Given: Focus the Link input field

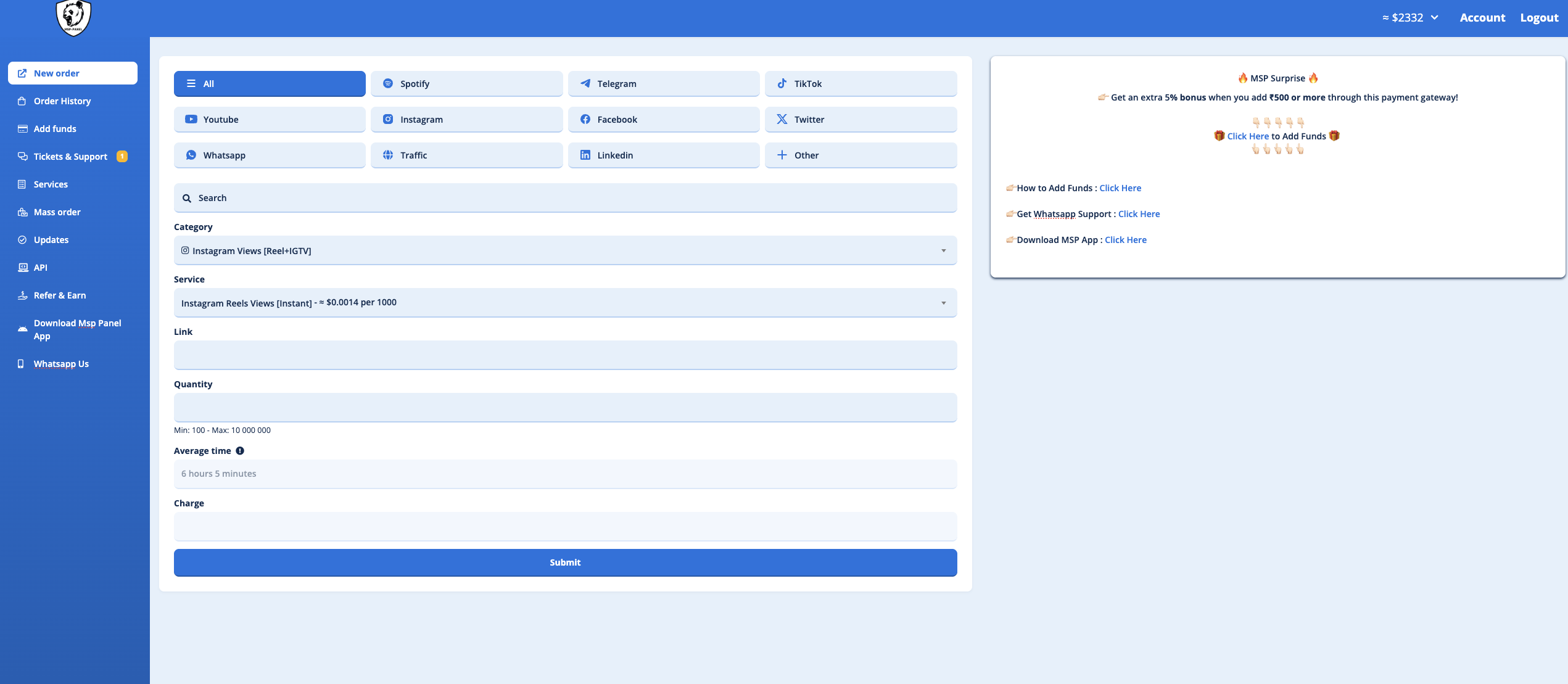Looking at the screenshot, I should pos(564,355).
